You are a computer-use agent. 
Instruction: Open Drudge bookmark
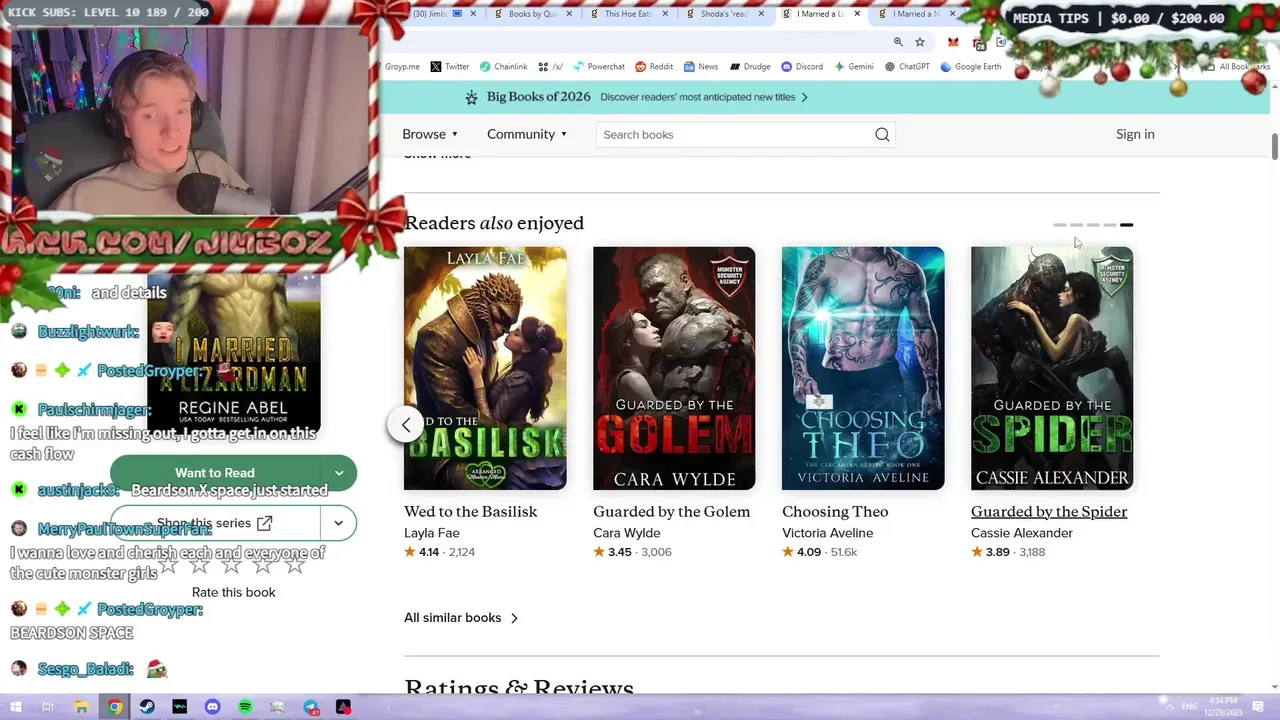[x=750, y=67]
